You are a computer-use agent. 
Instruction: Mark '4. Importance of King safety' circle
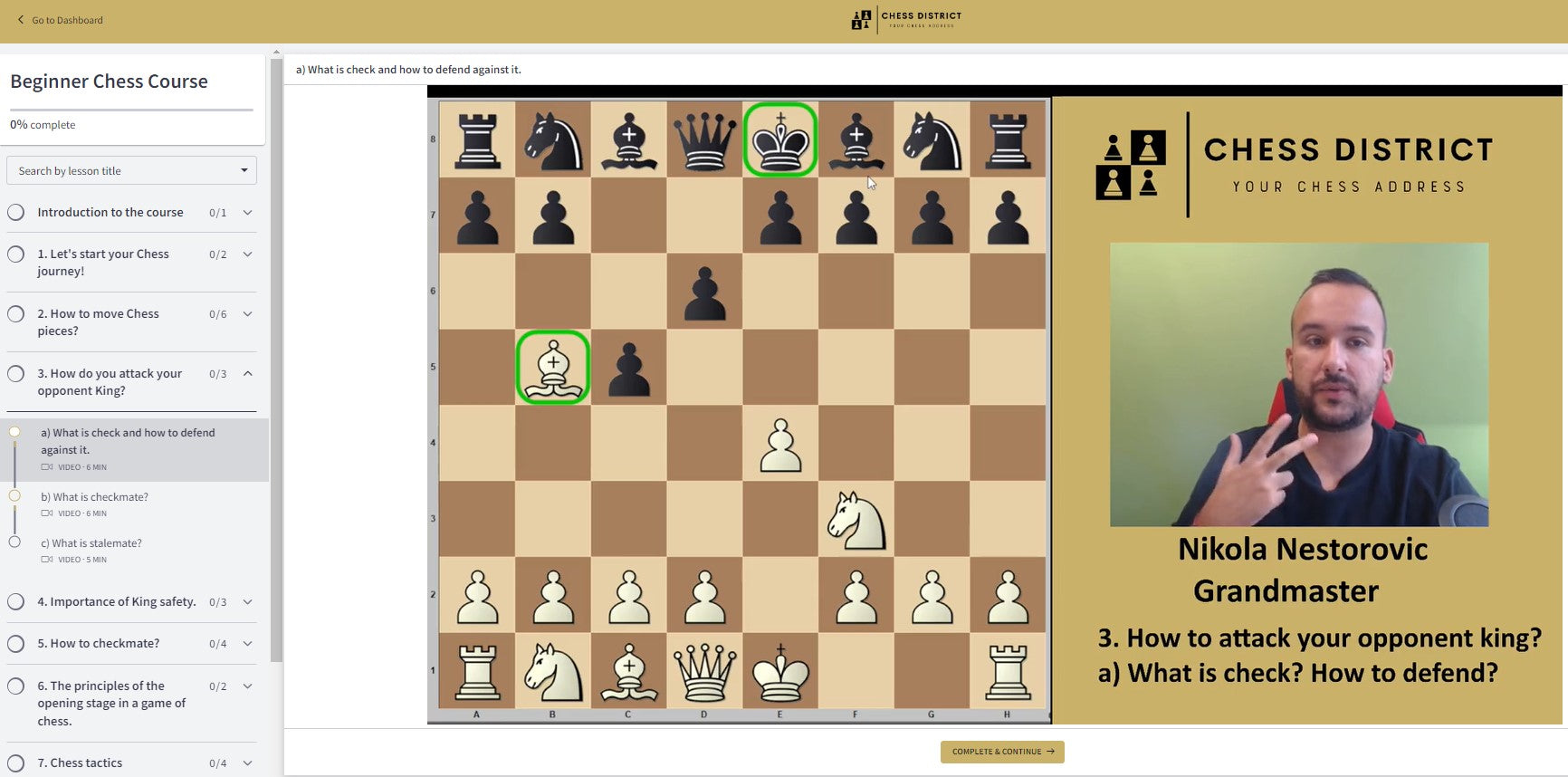click(x=16, y=602)
